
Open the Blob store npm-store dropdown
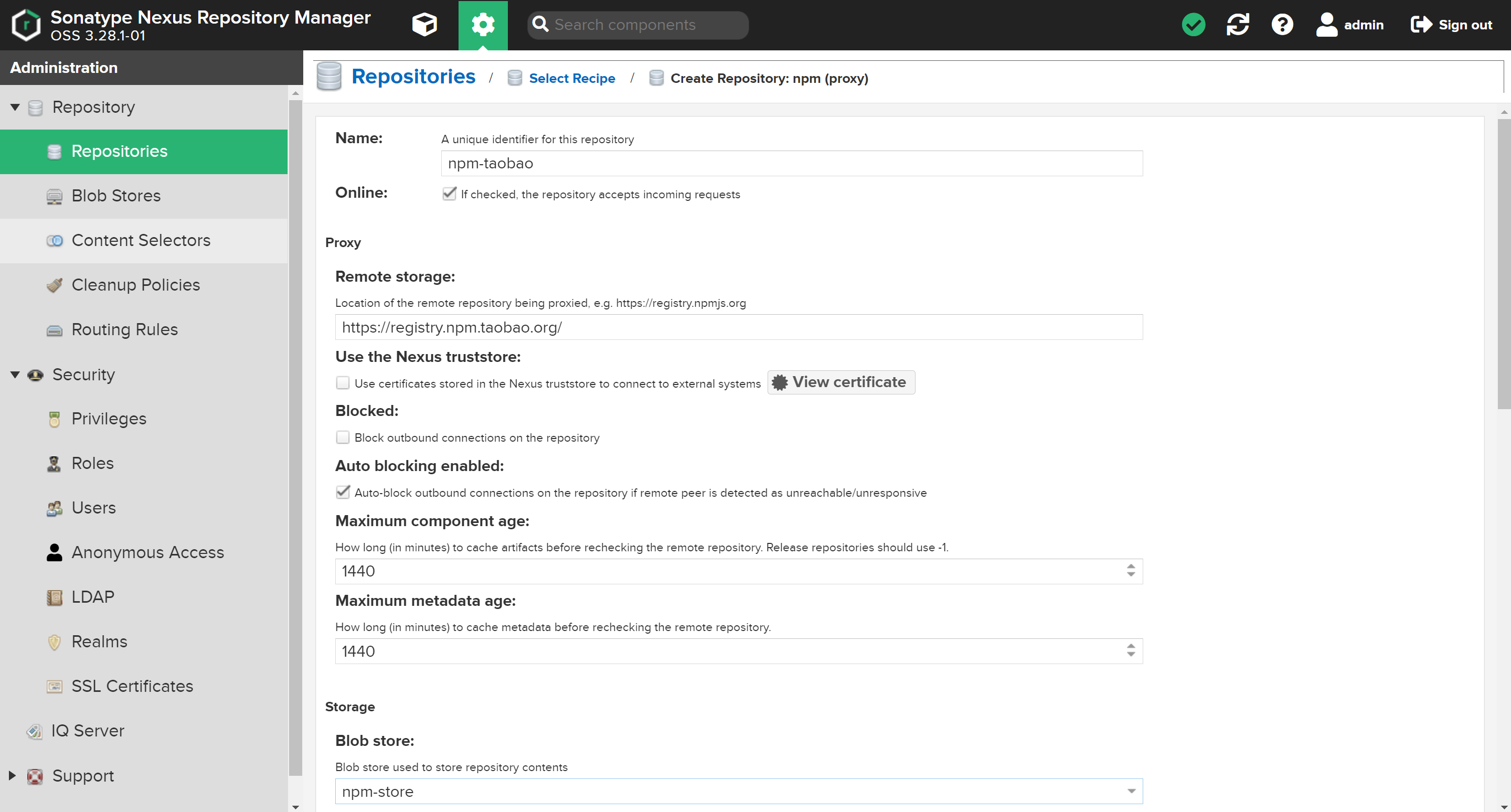(1132, 792)
